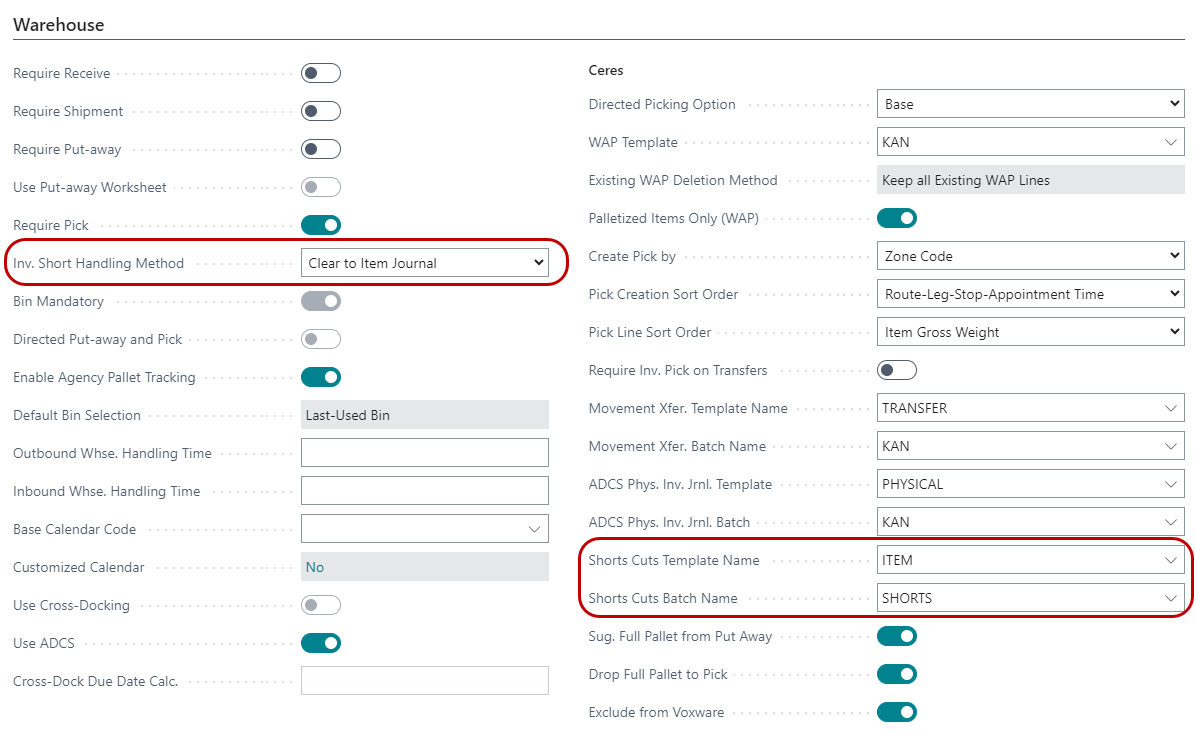Open Inv. Short Handling Method dropdown

[x=425, y=263]
